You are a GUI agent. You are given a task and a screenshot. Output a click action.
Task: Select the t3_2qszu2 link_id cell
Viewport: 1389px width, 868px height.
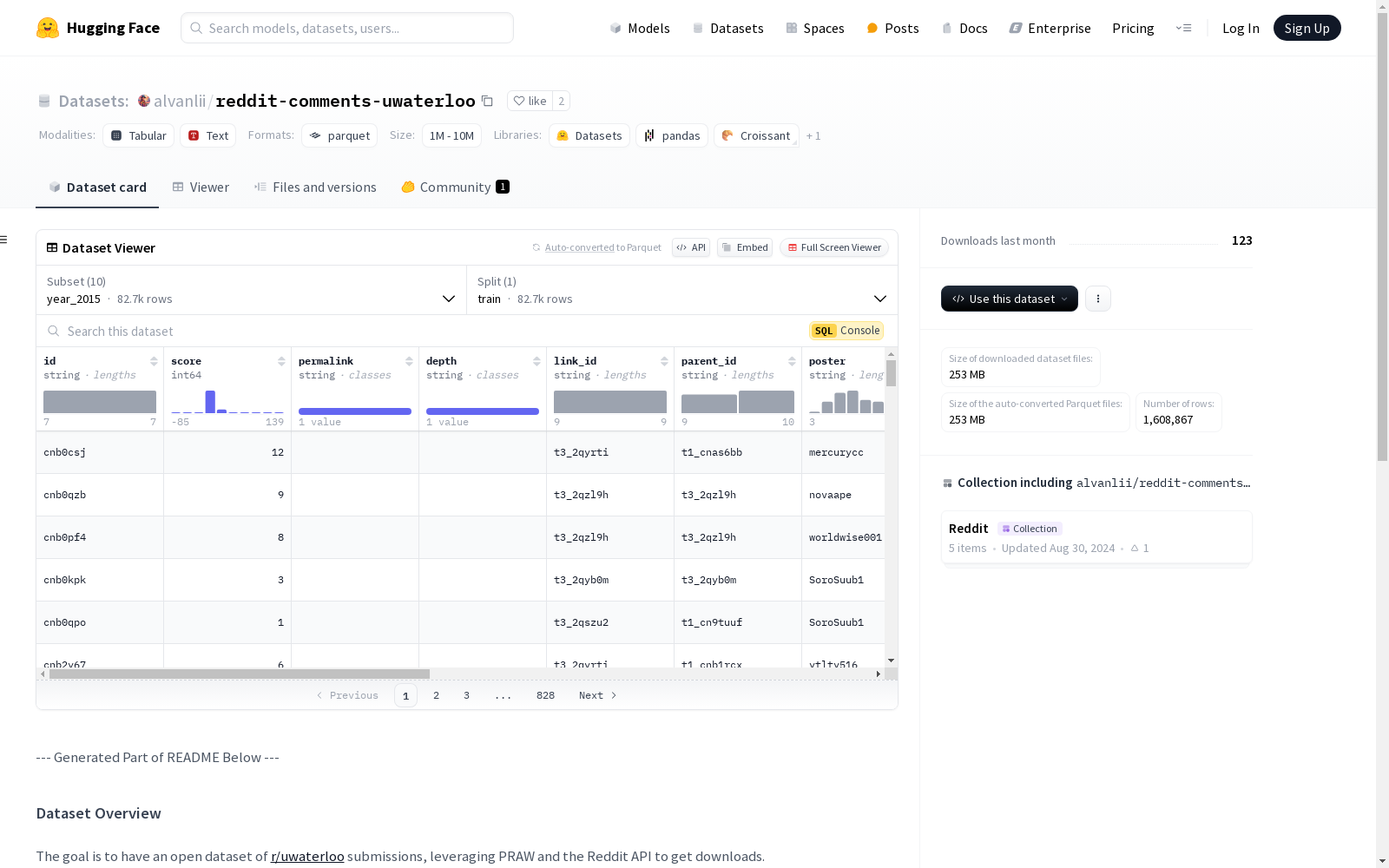pos(610,622)
